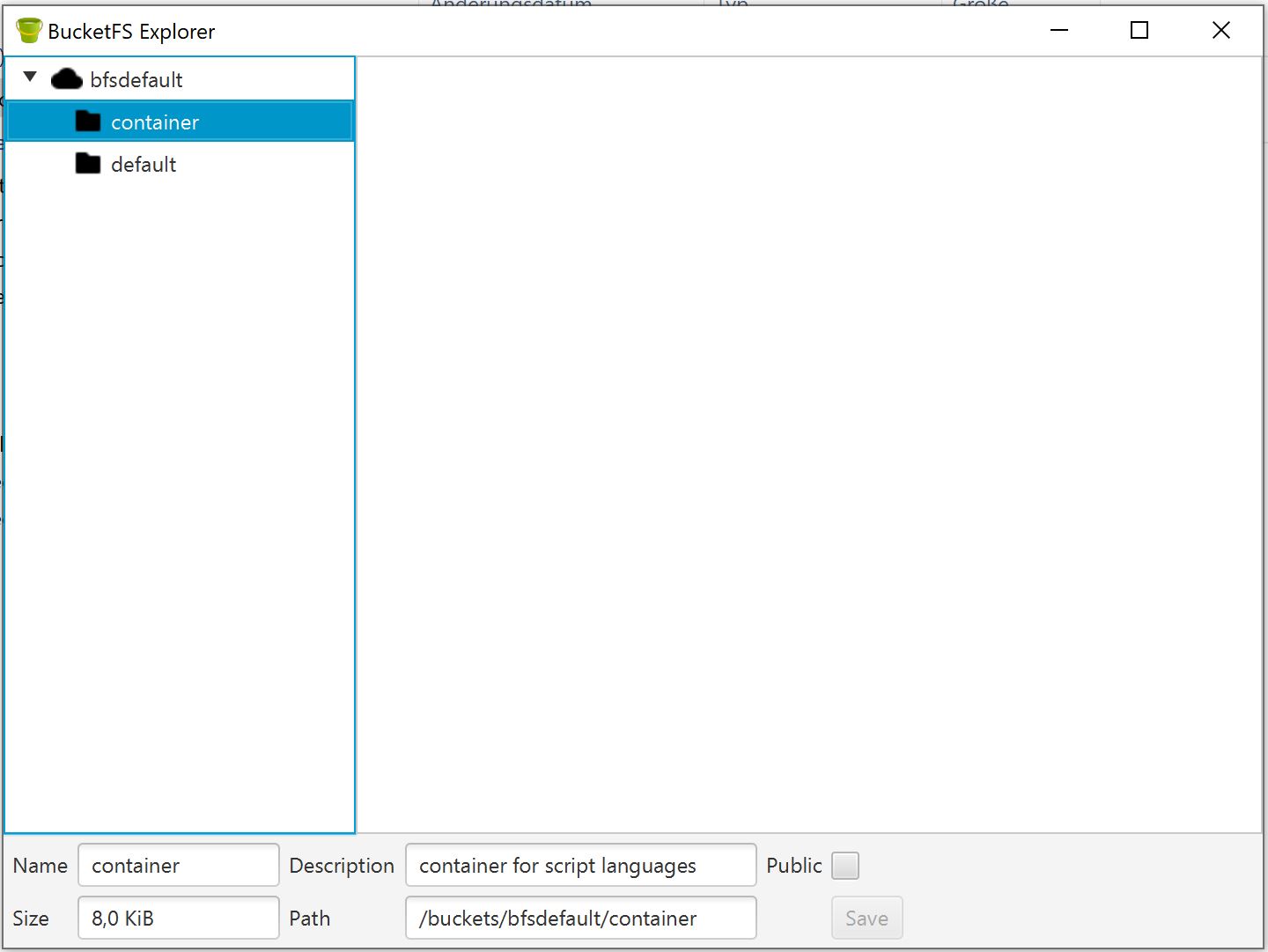Minimize the BucketFS Explorer window
The height and width of the screenshot is (952, 1268).
pyautogui.click(x=1059, y=31)
